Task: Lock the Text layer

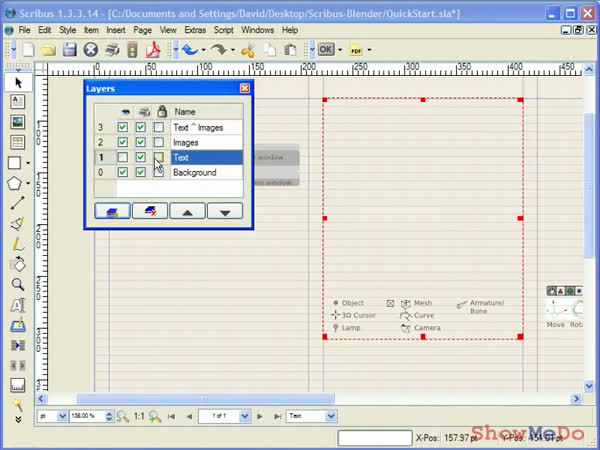Action: click(159, 157)
